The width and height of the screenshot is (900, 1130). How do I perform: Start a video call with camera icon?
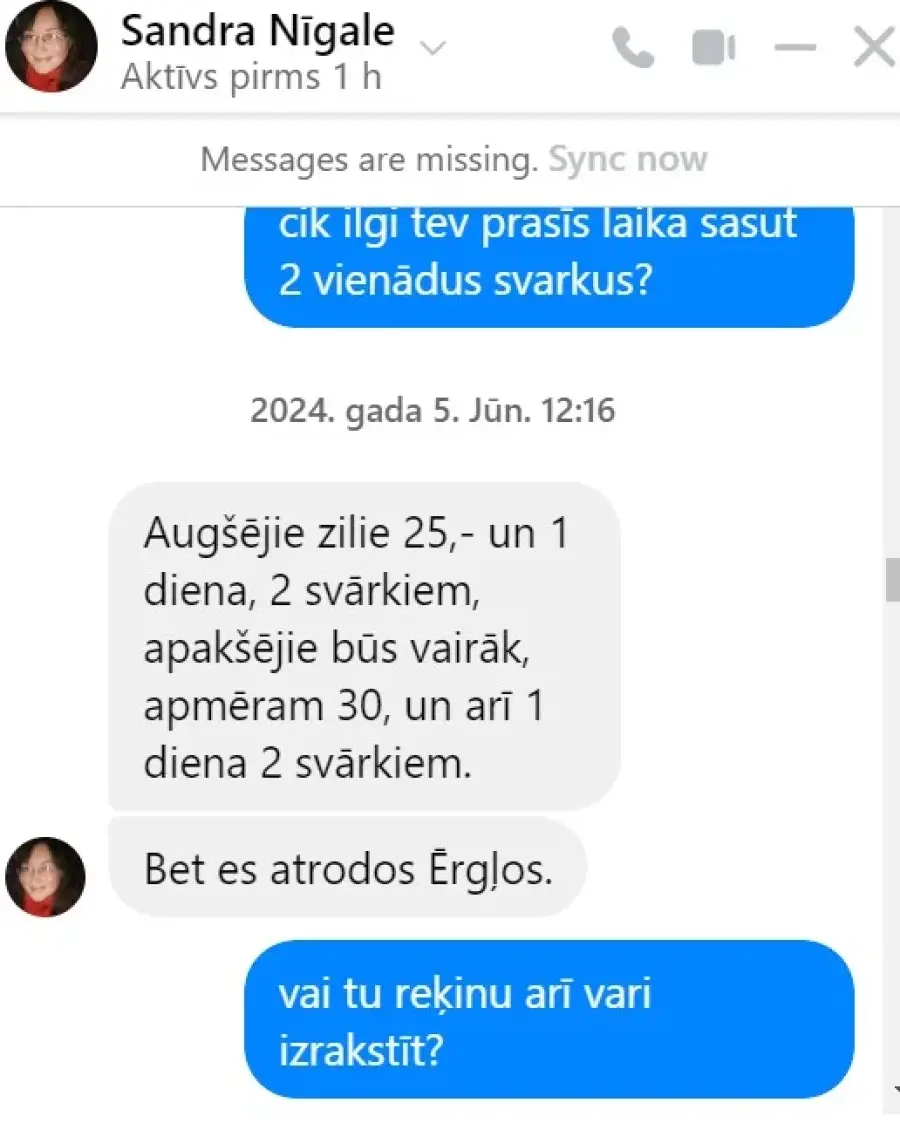tap(713, 48)
